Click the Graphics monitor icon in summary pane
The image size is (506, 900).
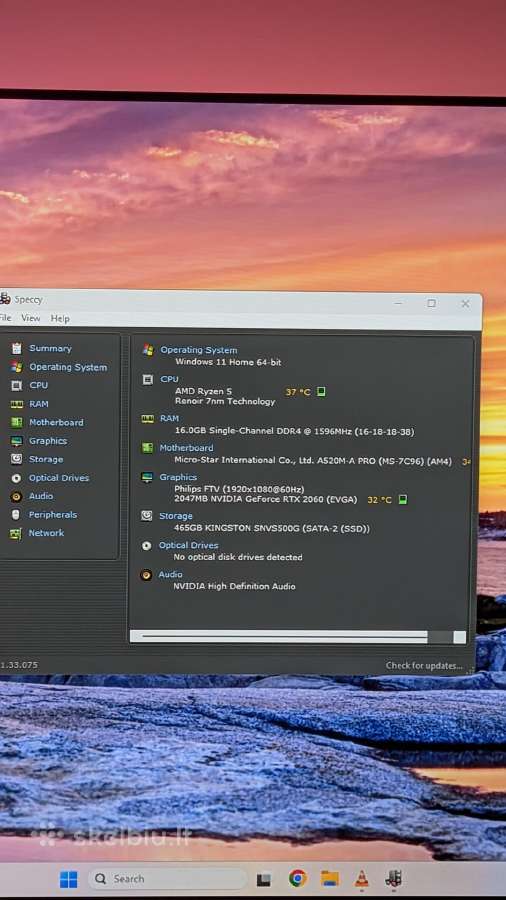point(147,477)
